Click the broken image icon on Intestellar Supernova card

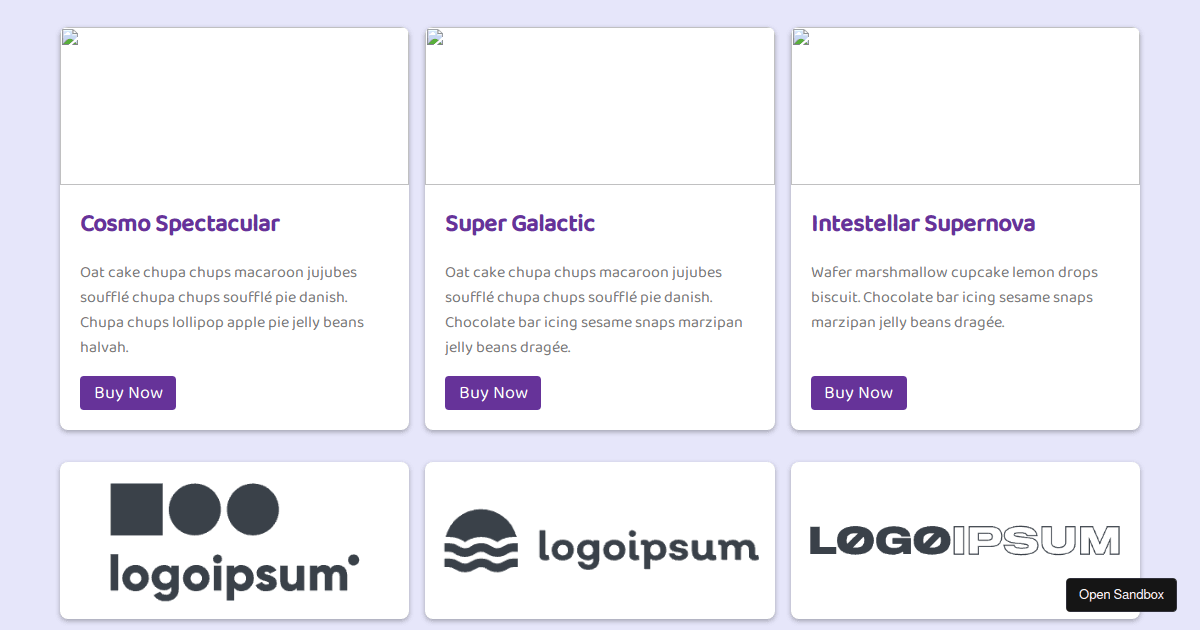[x=800, y=36]
